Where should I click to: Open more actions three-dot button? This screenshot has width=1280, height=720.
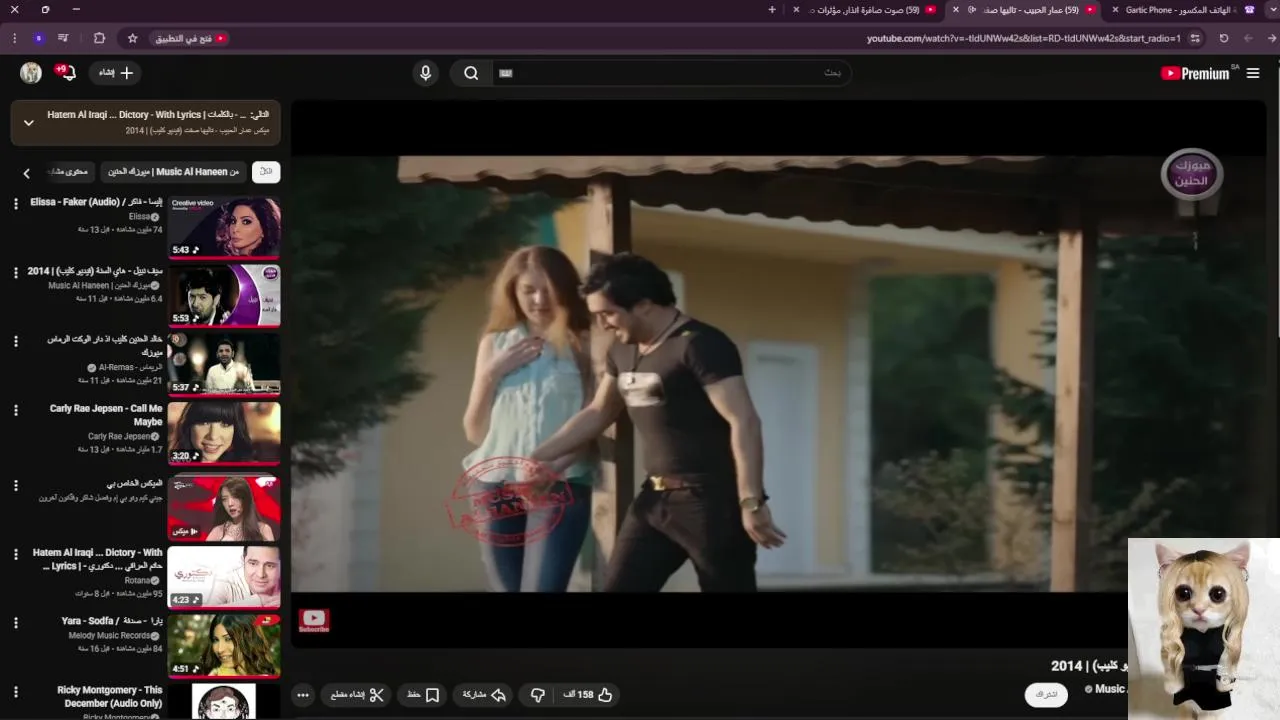303,695
